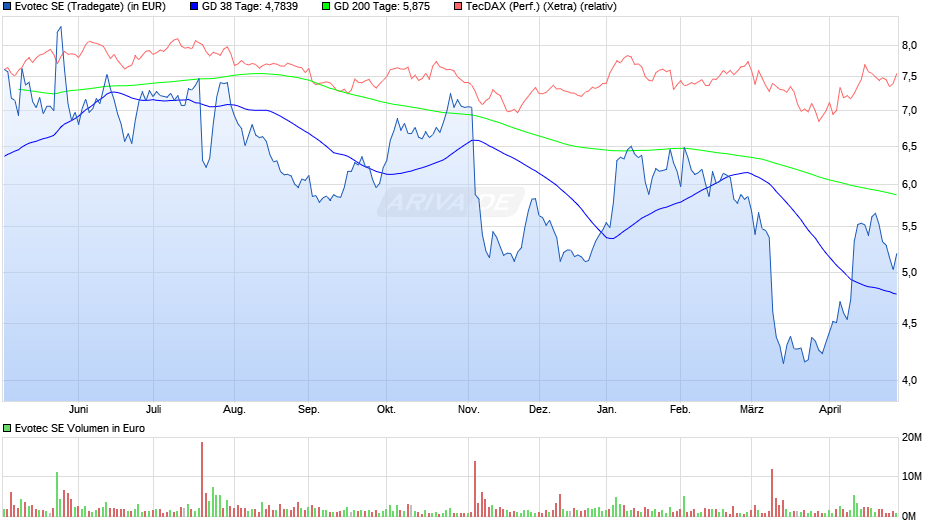Click the Jan. month label on axis
This screenshot has height=526, width=940.
click(607, 410)
